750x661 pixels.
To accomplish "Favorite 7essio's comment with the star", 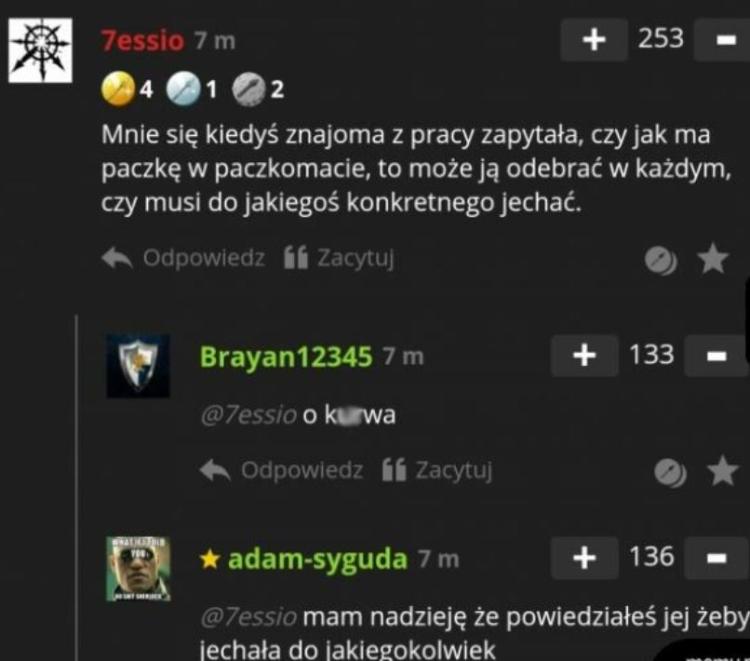I will click(x=713, y=258).
